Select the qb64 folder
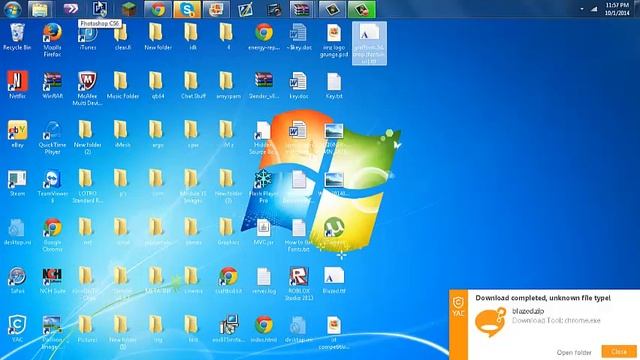The width and height of the screenshot is (640, 360). pyautogui.click(x=158, y=85)
